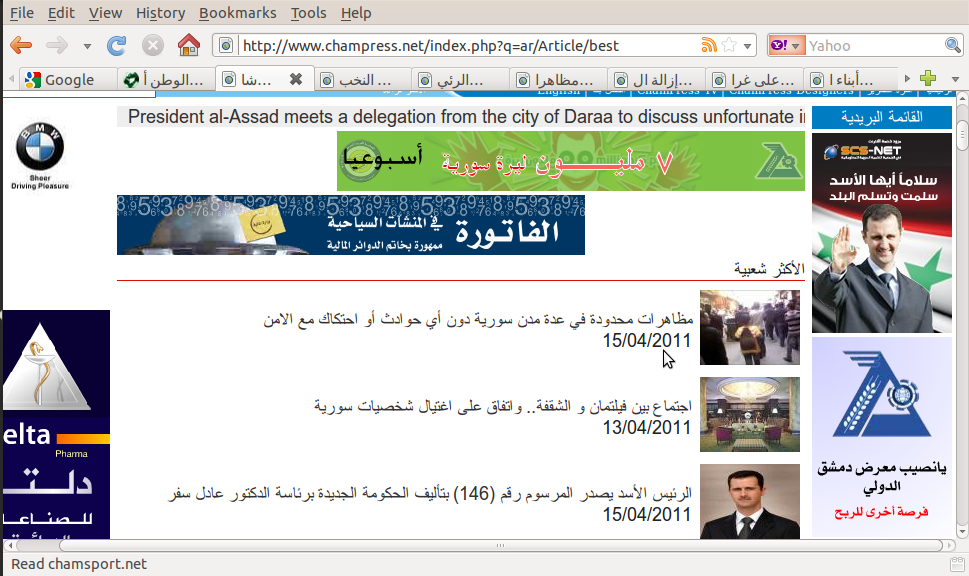Open the address bar history dropdown

[x=747, y=46]
